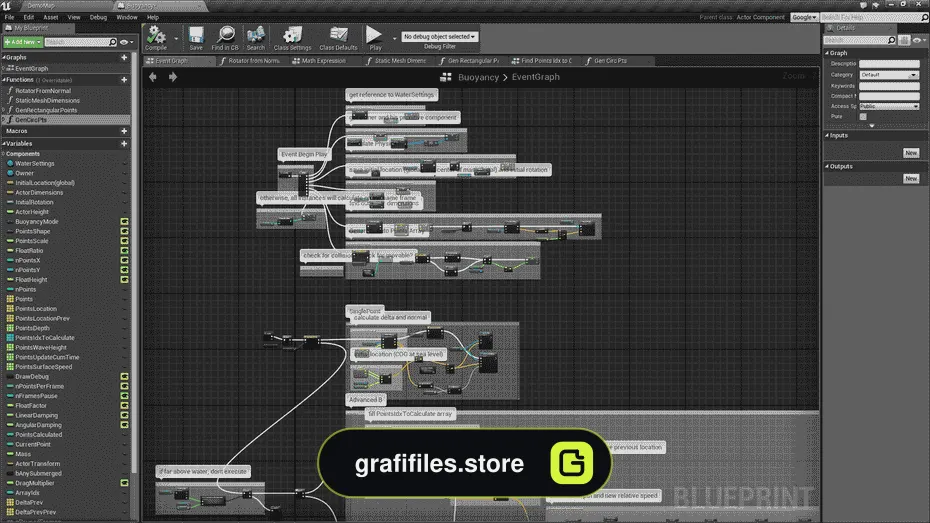This screenshot has width=930, height=523.
Task: Open the Google search provider dropdown
Action: [x=804, y=17]
